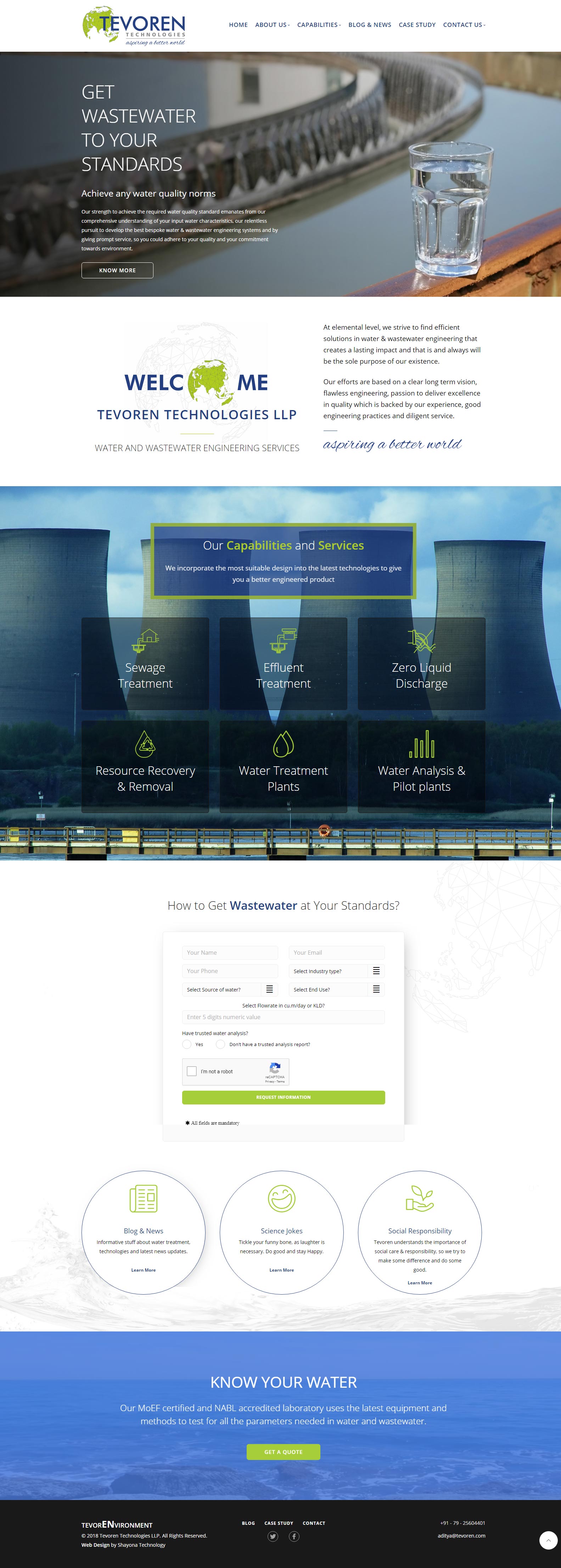Open the Twitter icon in the footer
Screen dimensions: 561x1568
273,1536
